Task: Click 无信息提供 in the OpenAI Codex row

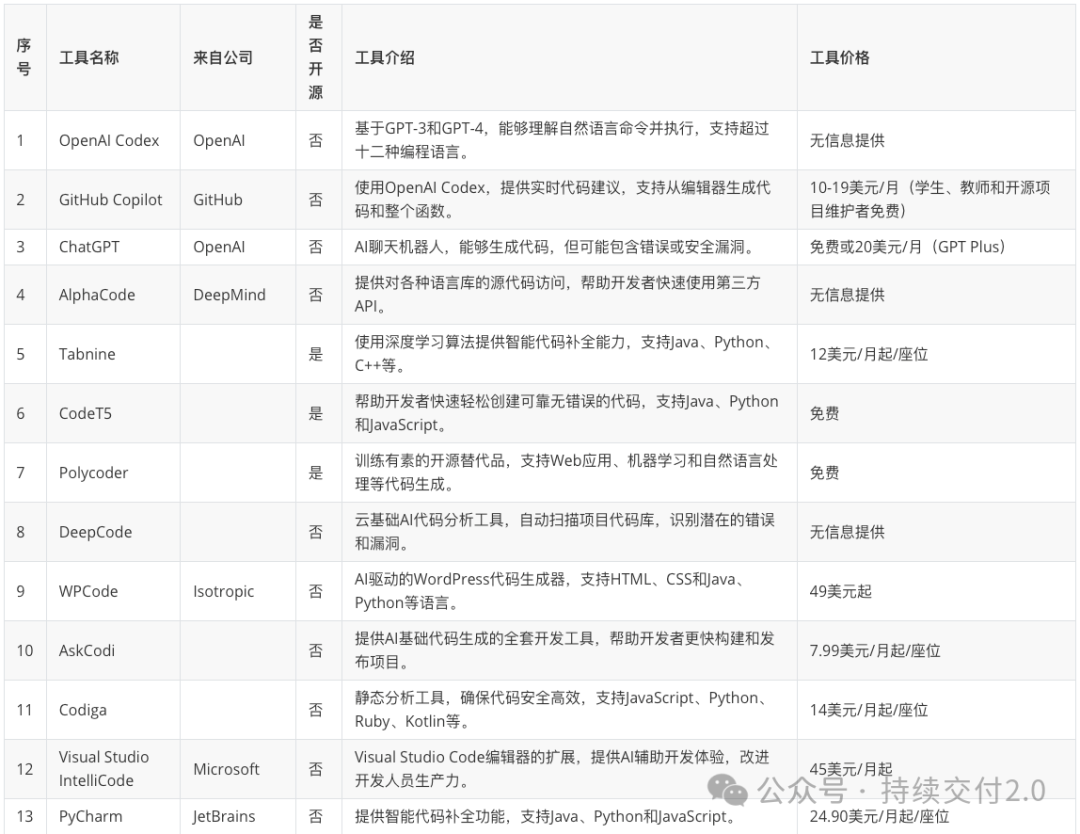Action: click(x=847, y=140)
